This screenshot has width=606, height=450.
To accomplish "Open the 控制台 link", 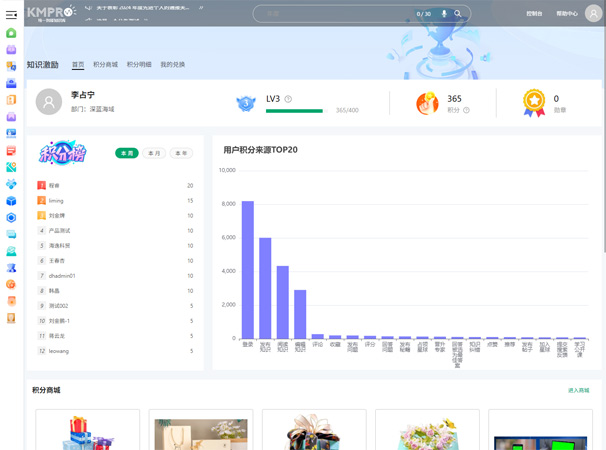I will click(x=534, y=14).
